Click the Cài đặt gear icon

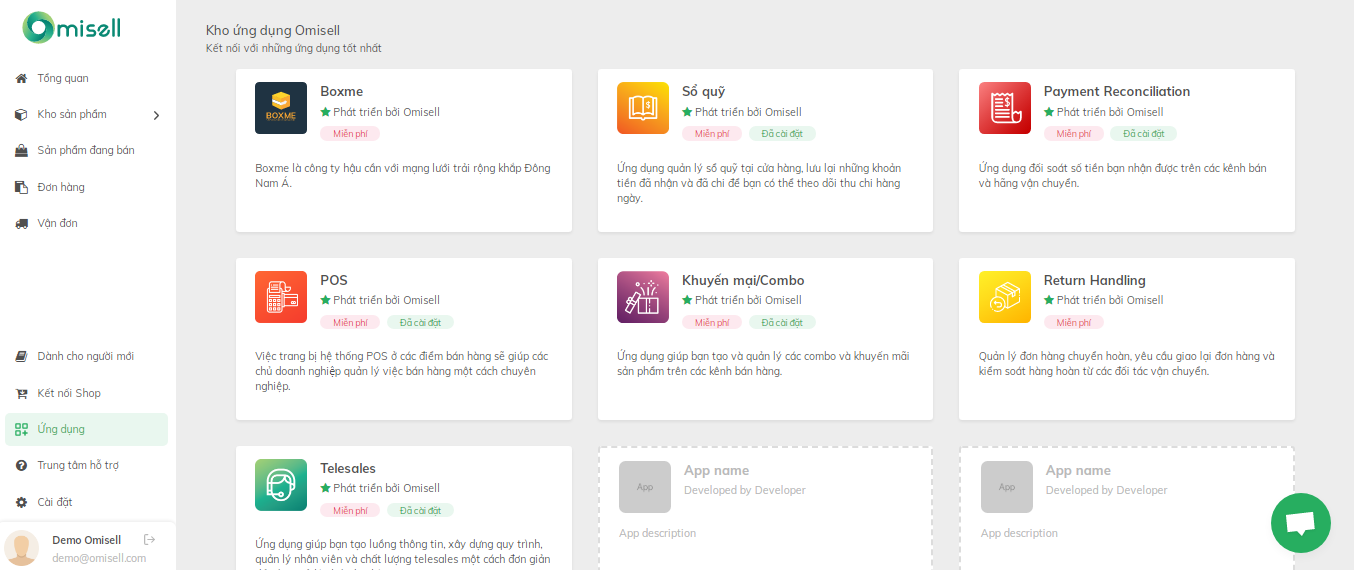tap(21, 502)
